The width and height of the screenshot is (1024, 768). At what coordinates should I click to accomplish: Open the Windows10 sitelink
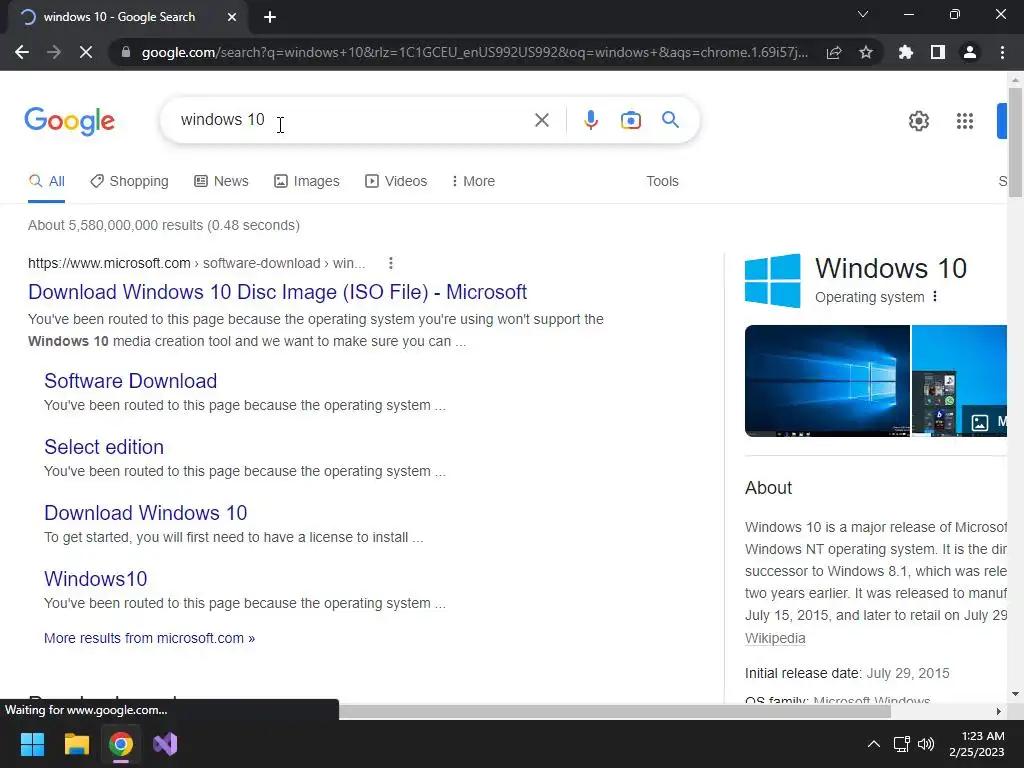[95, 579]
